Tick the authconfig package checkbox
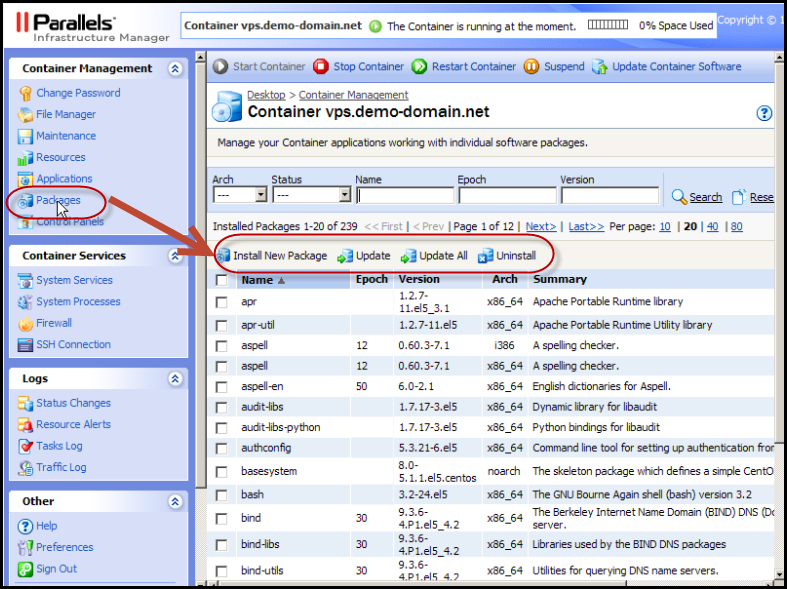Screen dimensions: 787x589 [x=221, y=449]
